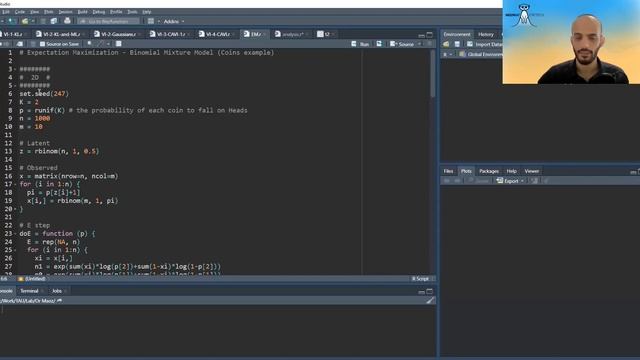This screenshot has height=360, width=640.
Task: Switch to the VI-2-Gaussians.r tab
Action: (x=117, y=34)
